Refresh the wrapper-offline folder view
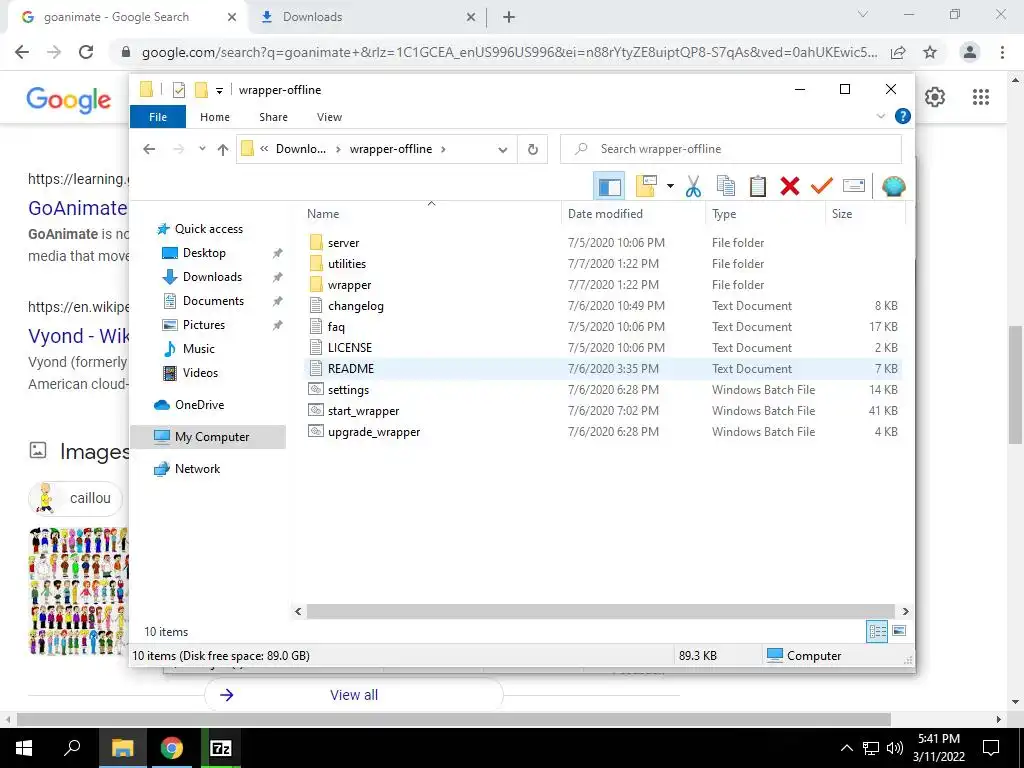Image resolution: width=1024 pixels, height=768 pixels. 533,150
